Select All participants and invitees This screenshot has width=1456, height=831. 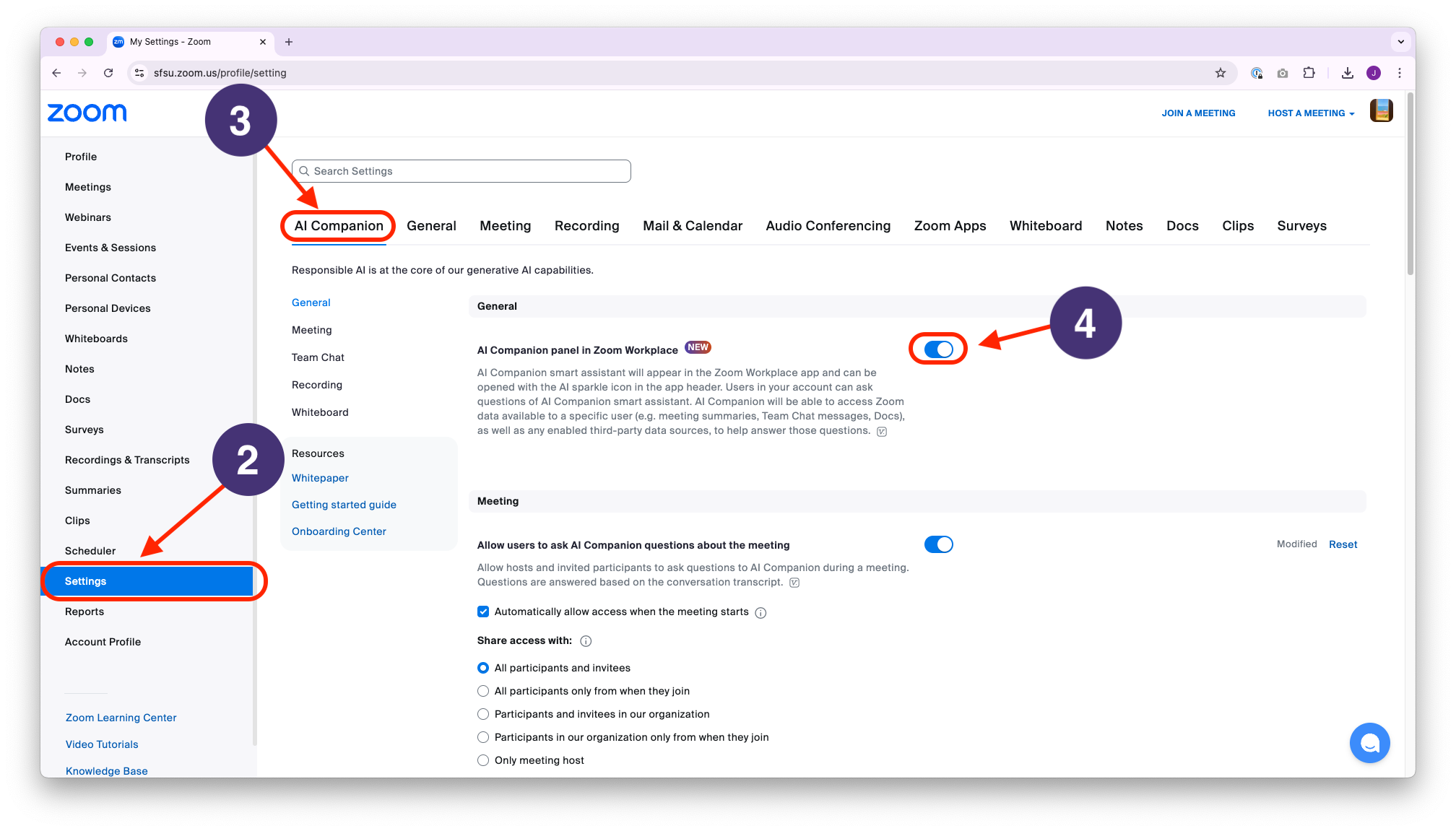483,668
